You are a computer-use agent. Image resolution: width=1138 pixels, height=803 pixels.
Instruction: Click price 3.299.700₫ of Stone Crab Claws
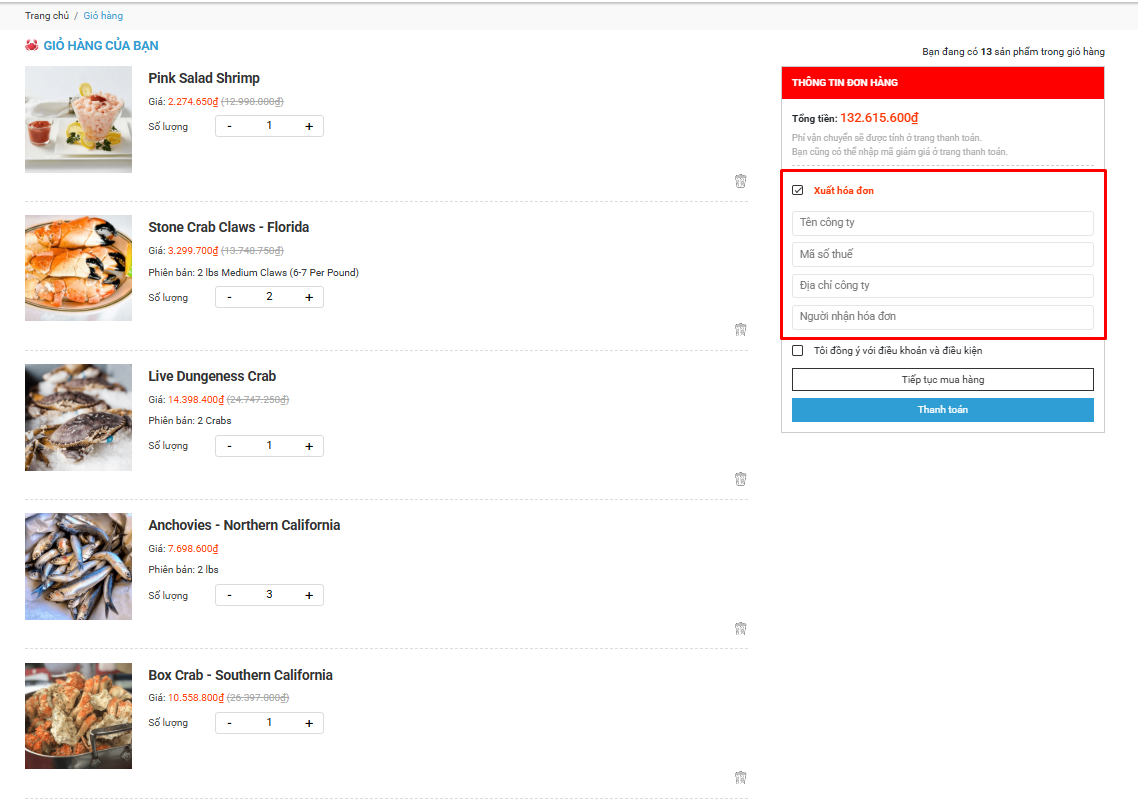[193, 250]
